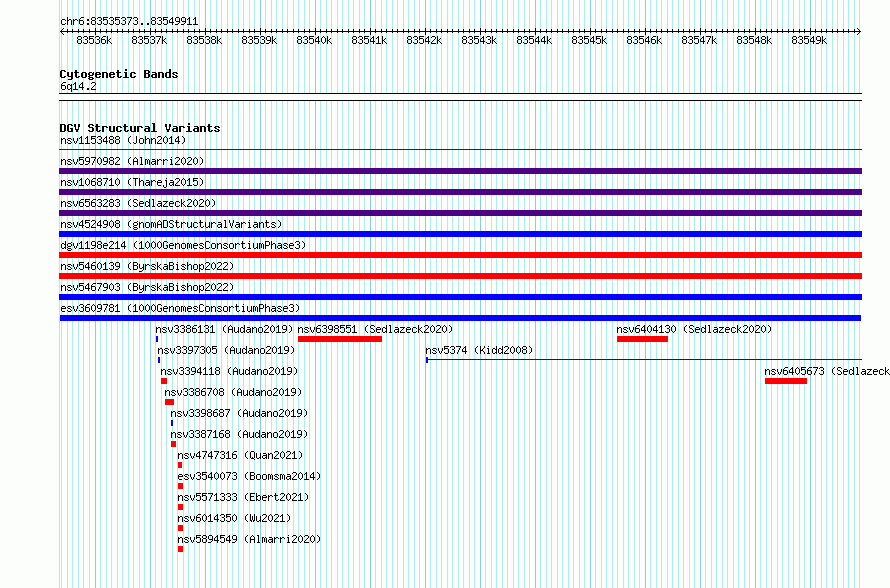The width and height of the screenshot is (890, 588).
Task: Click the blue bar under nsv5467903
Action: tap(460, 297)
